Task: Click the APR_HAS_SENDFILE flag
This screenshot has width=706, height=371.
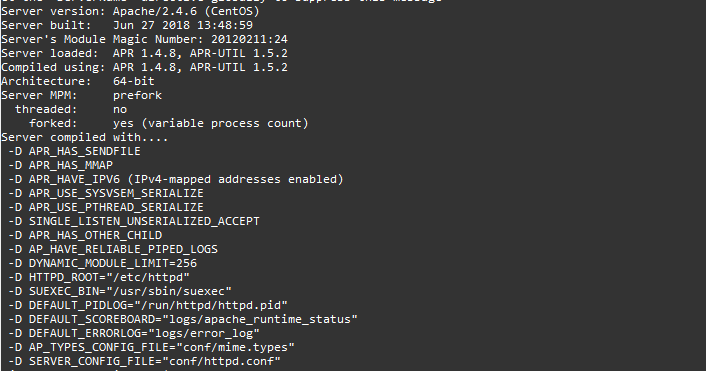Action: pos(85,151)
